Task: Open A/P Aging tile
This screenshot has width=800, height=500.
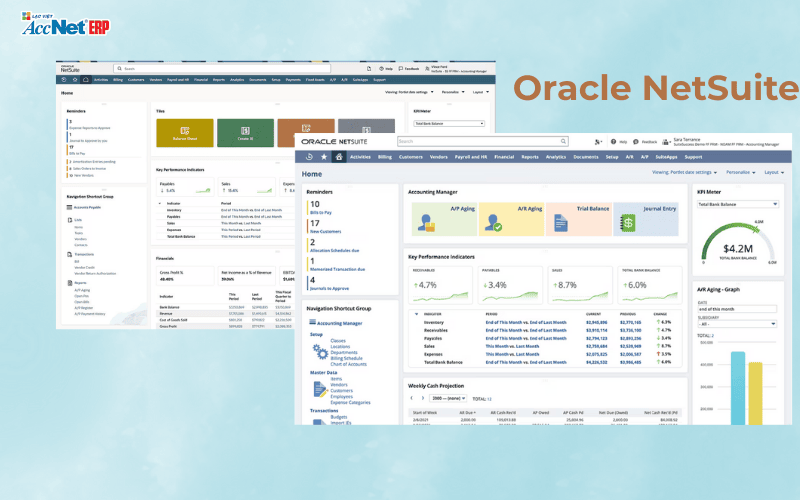Action: point(444,219)
